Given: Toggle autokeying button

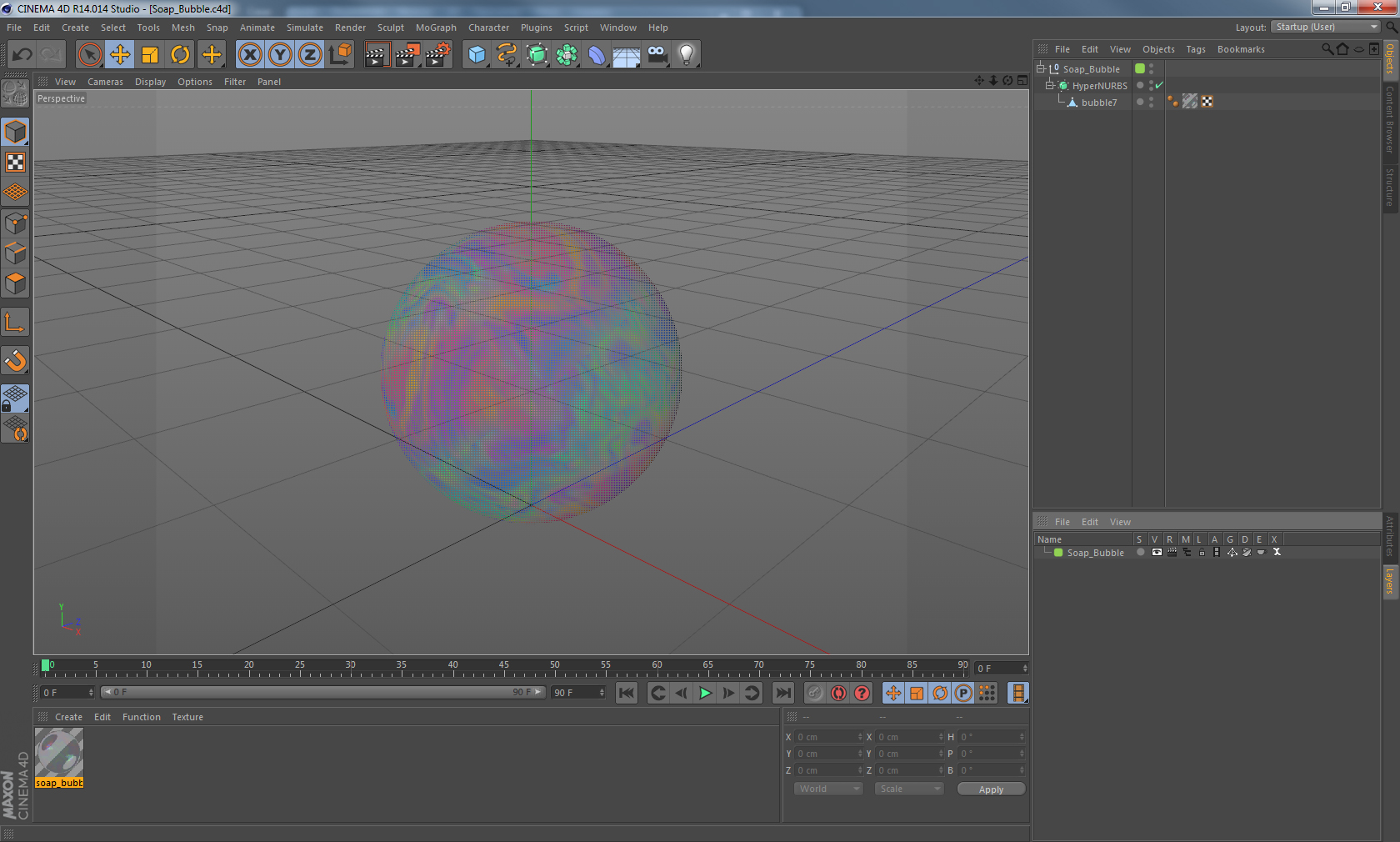Looking at the screenshot, I should 838,693.
